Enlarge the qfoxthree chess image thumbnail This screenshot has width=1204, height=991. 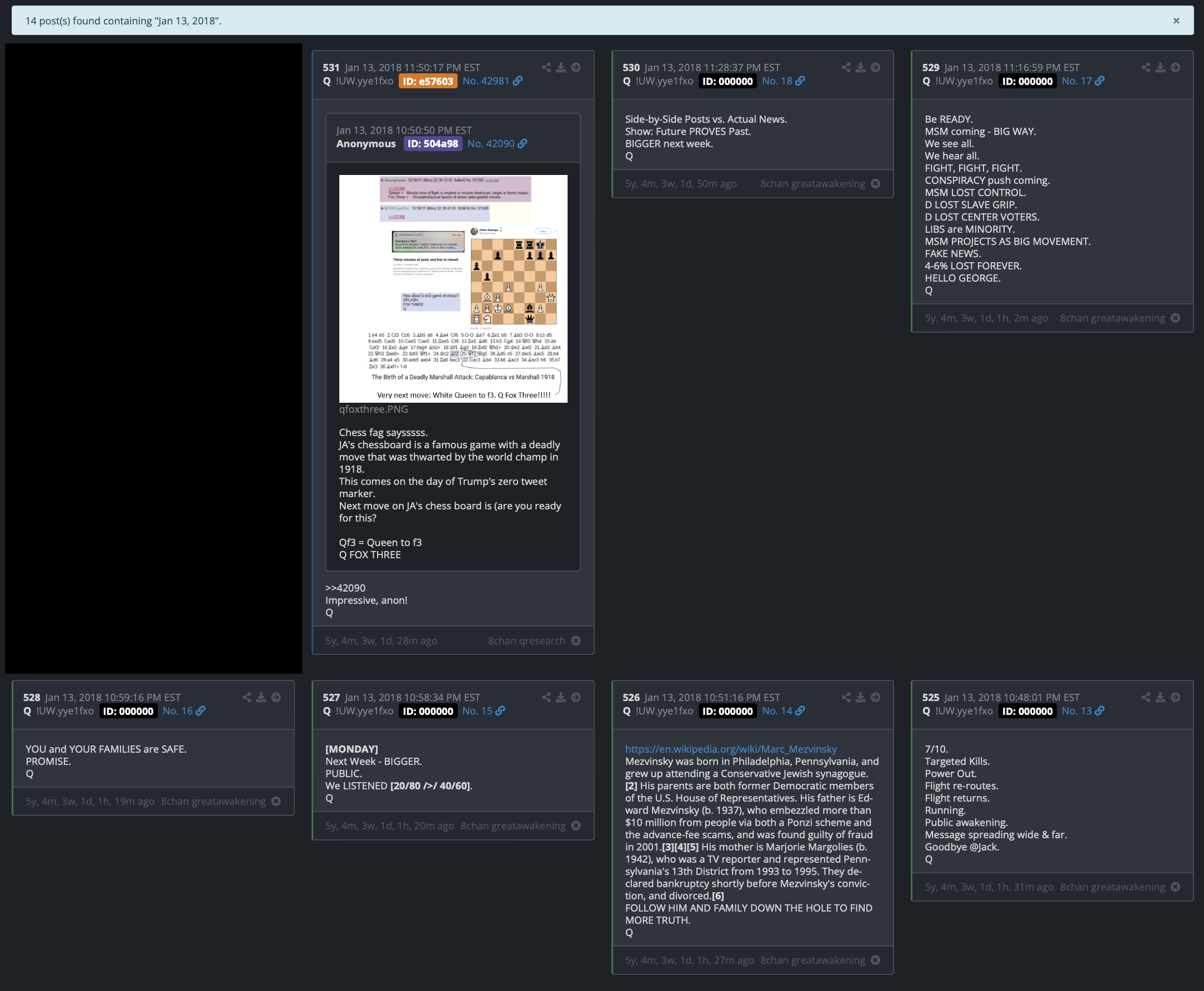[453, 288]
